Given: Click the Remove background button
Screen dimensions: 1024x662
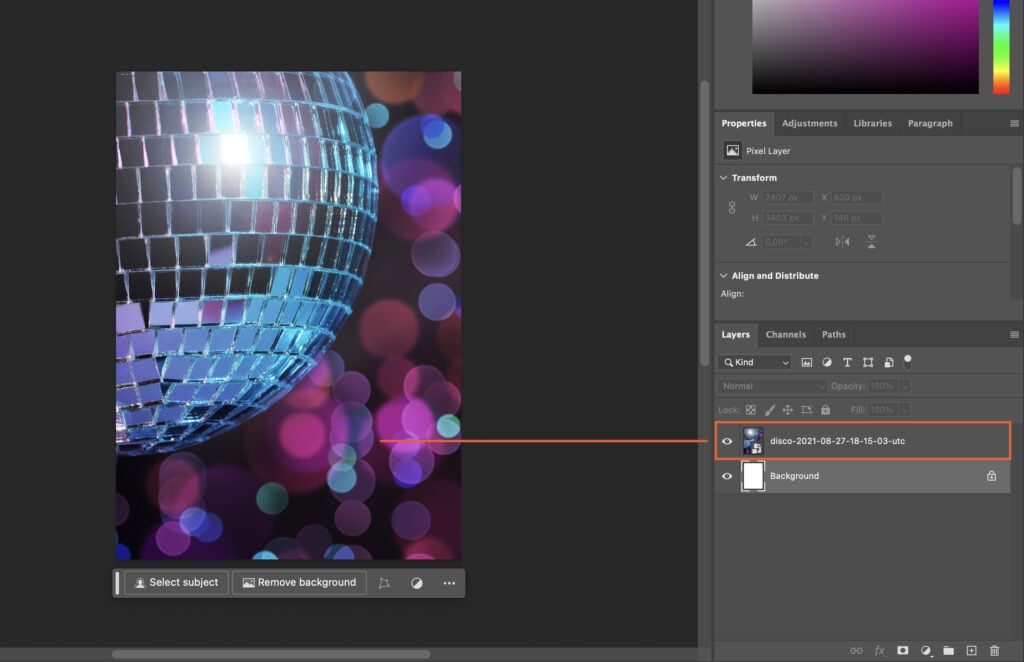Looking at the screenshot, I should click(x=299, y=582).
